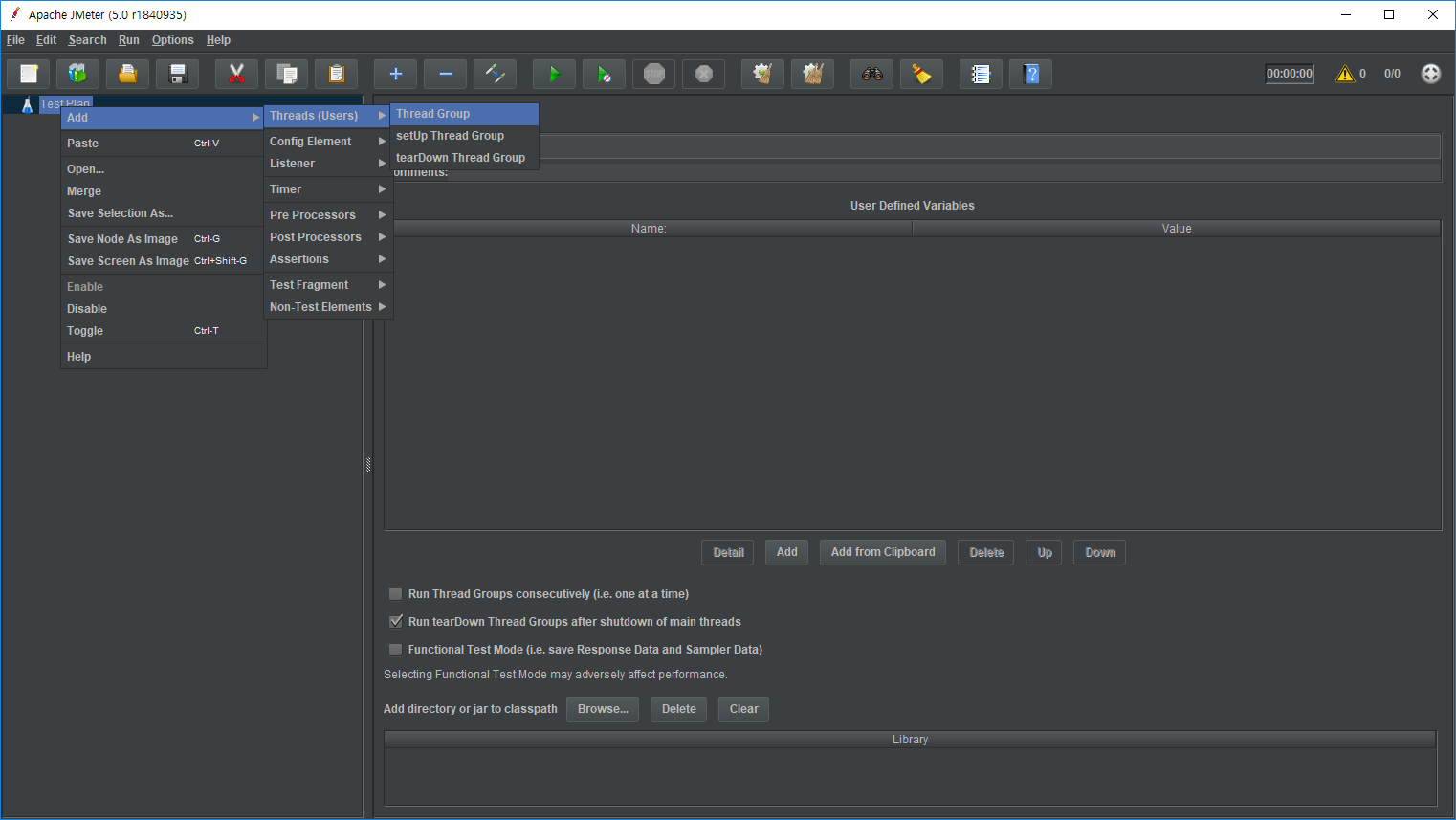Enable Functional Test Mode checkbox
This screenshot has height=820, width=1456.
[x=395, y=650]
